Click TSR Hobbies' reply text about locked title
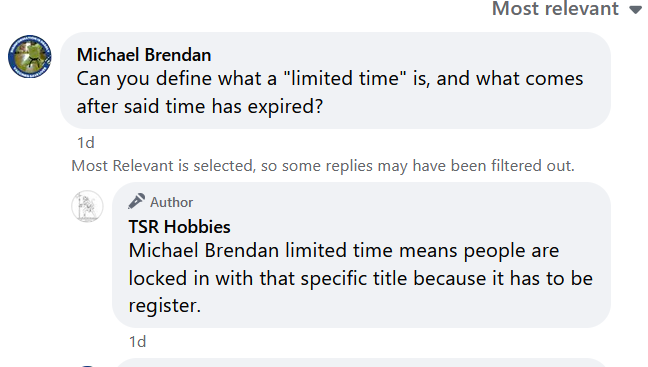 pos(361,278)
